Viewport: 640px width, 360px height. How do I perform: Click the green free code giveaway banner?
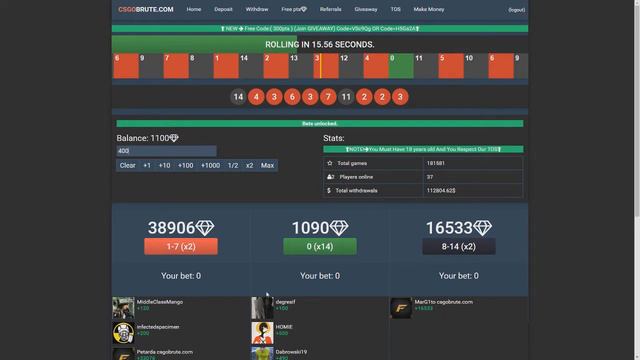320,29
